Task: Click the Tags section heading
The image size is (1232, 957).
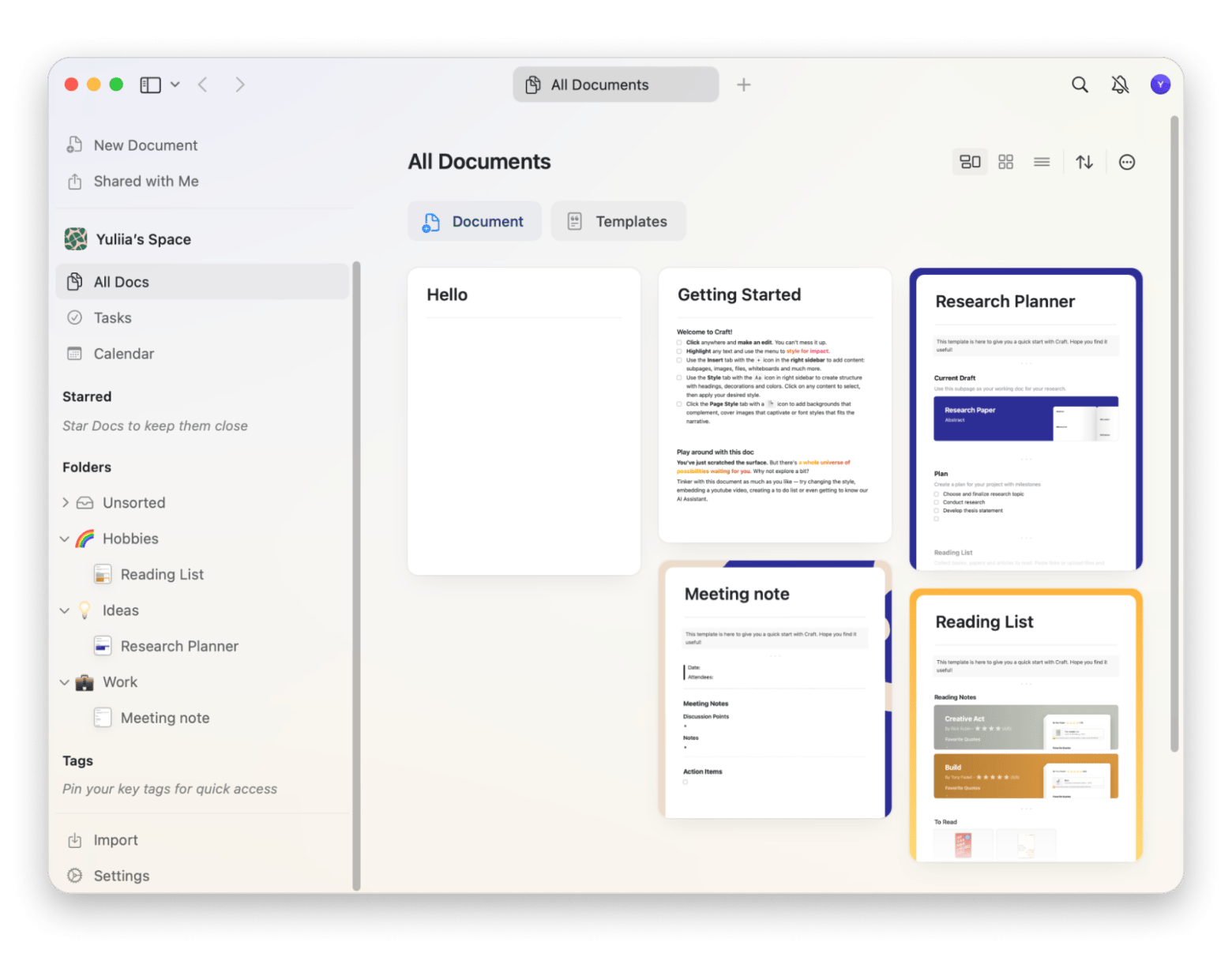Action: point(77,760)
